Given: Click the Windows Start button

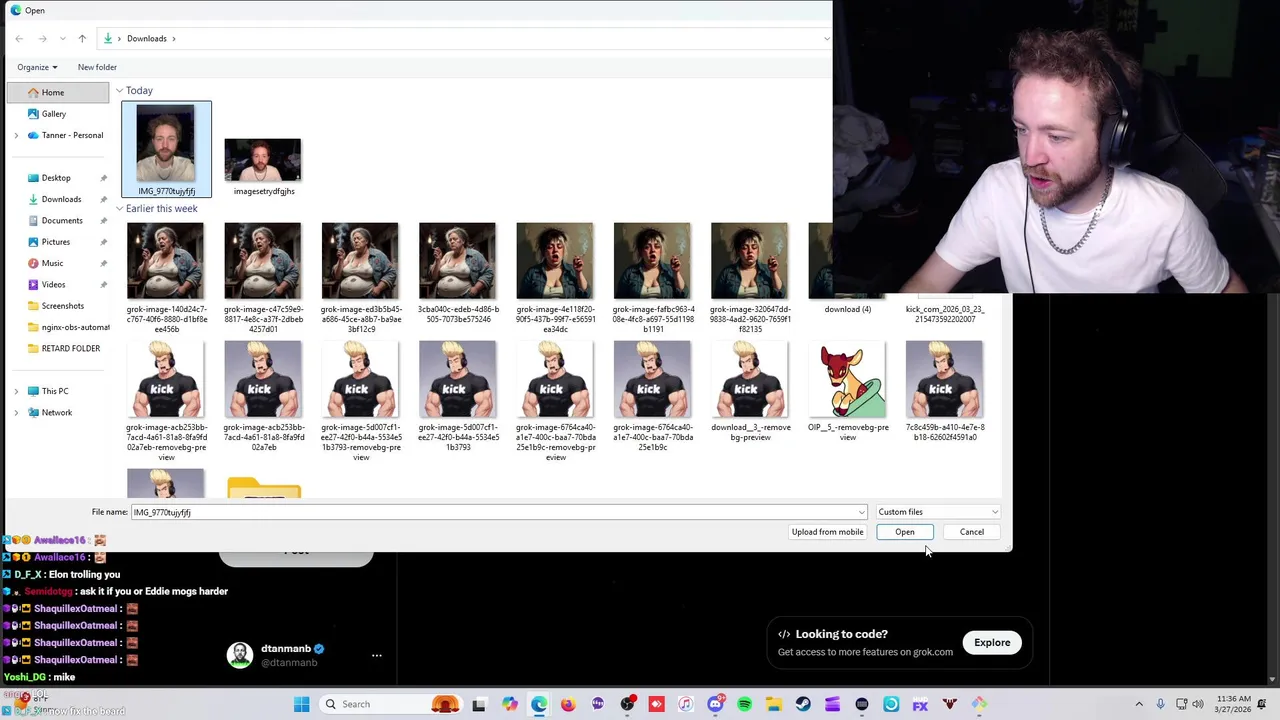Looking at the screenshot, I should pyautogui.click(x=301, y=704).
